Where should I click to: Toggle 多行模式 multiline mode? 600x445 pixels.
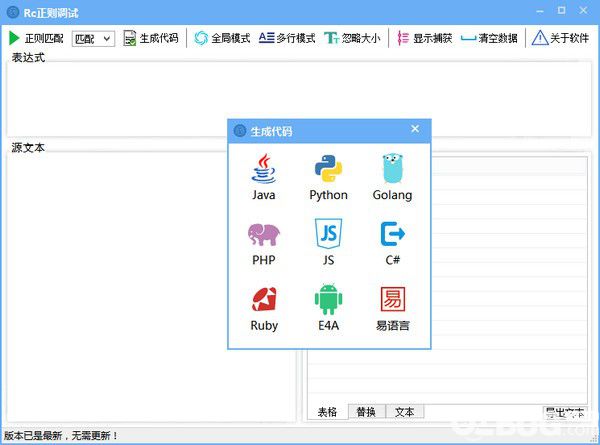pyautogui.click(x=287, y=38)
